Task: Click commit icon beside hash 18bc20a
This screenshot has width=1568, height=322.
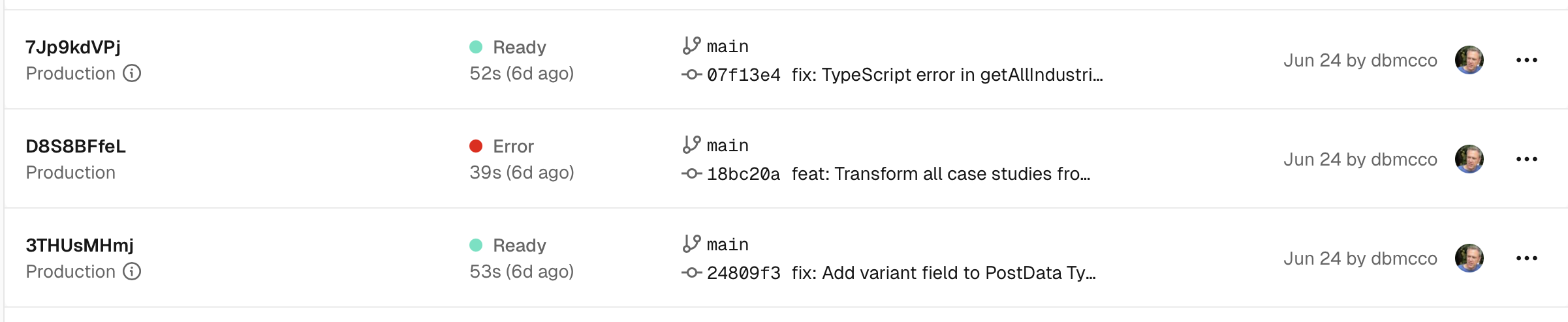Action: pyautogui.click(x=691, y=174)
